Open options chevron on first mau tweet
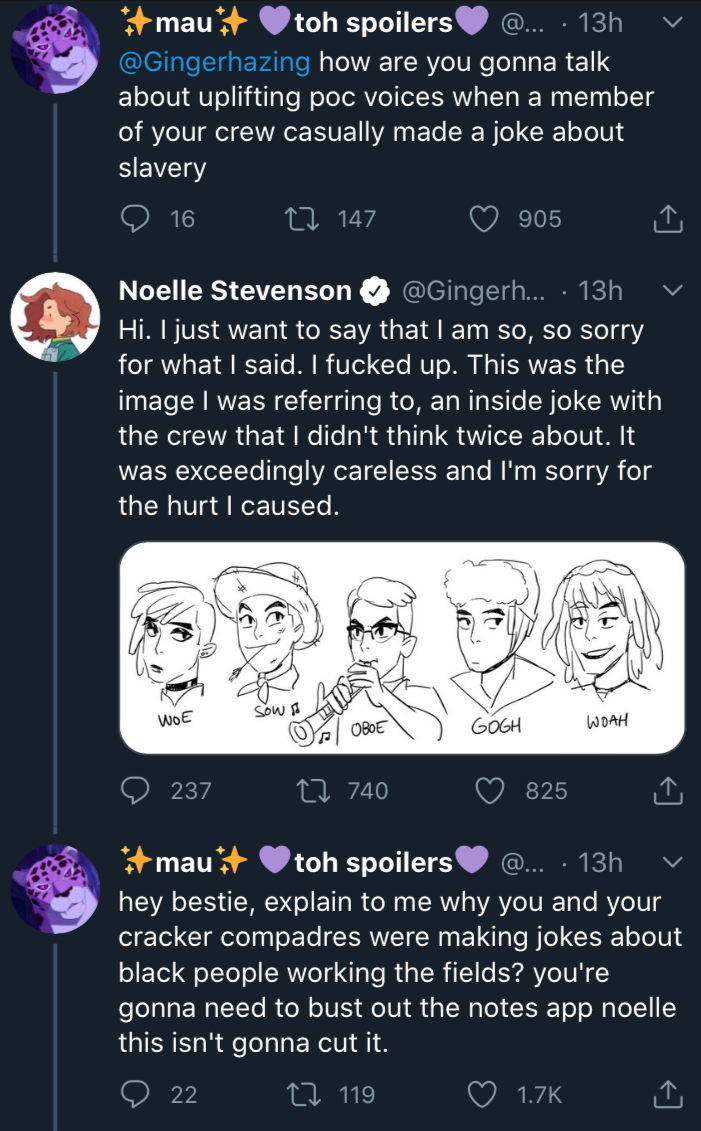 click(x=672, y=21)
